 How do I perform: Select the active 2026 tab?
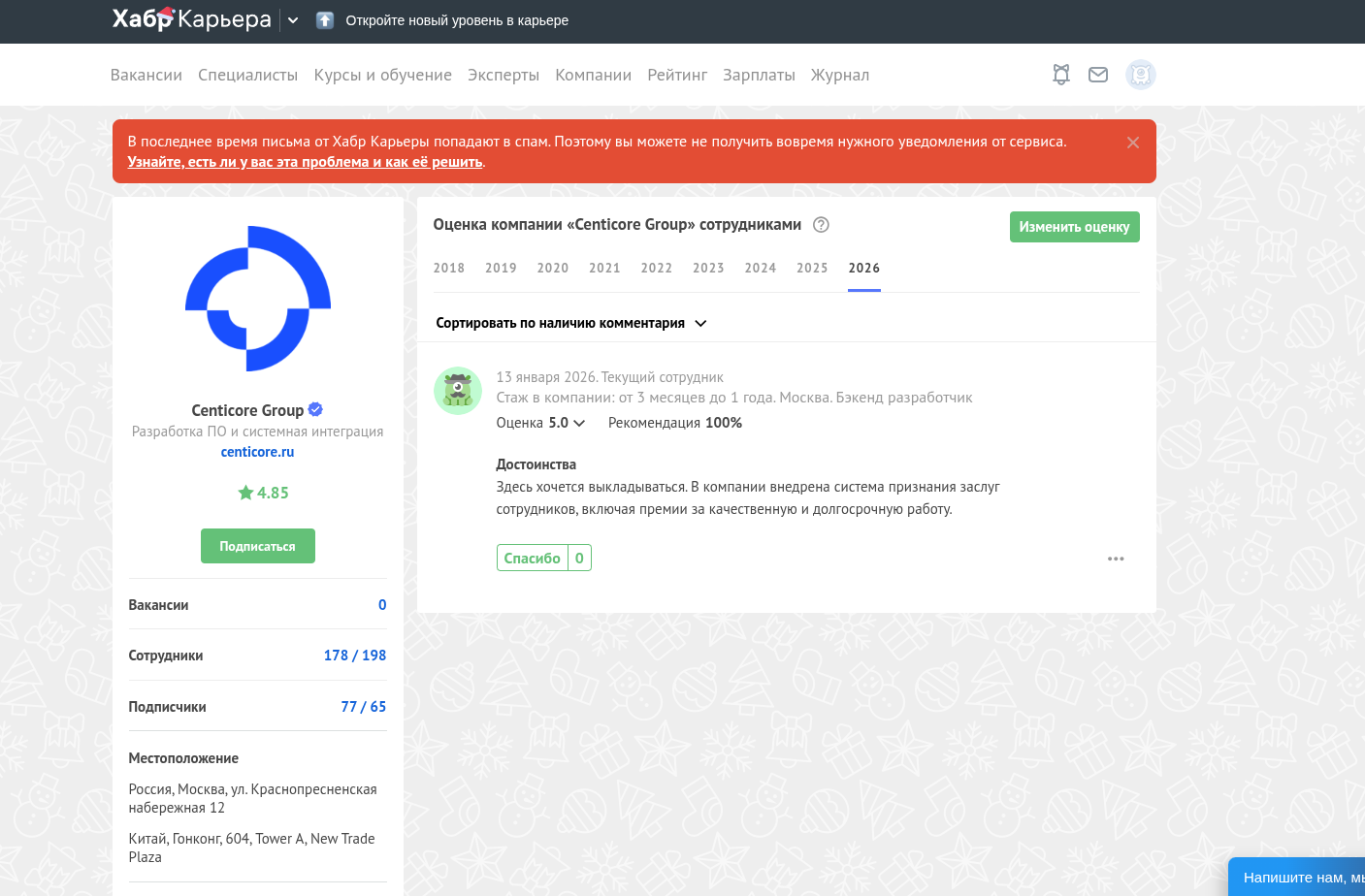(864, 268)
